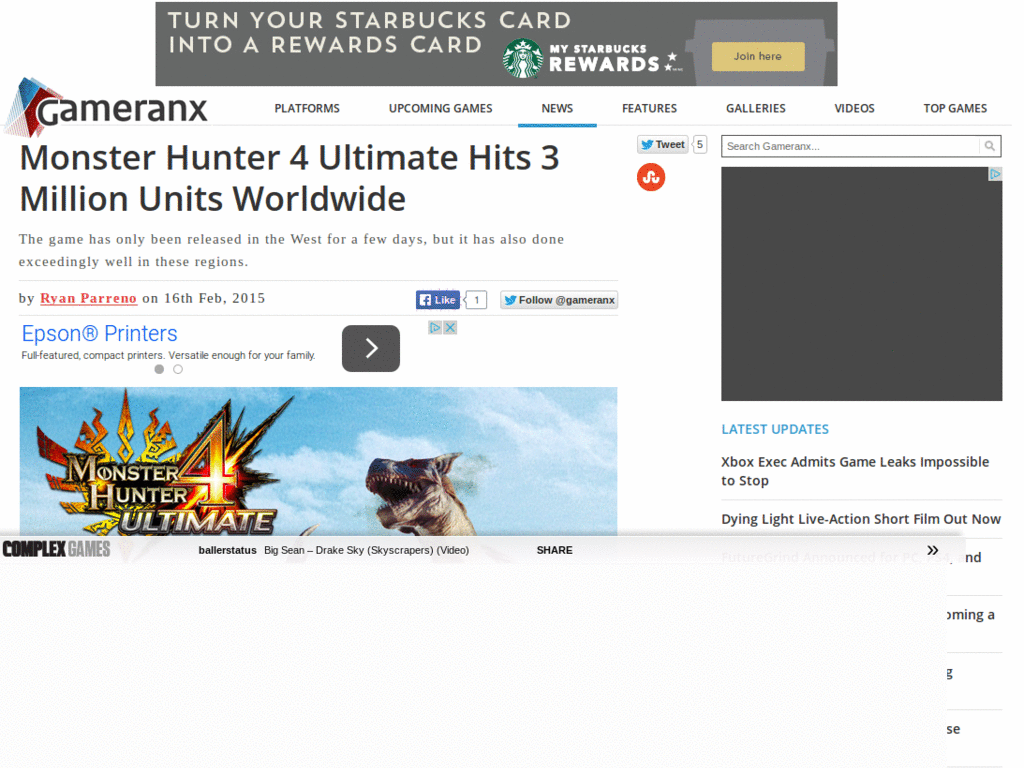Viewport: 1024px width, 768px height.
Task: Open the Platforms menu
Action: [x=307, y=108]
